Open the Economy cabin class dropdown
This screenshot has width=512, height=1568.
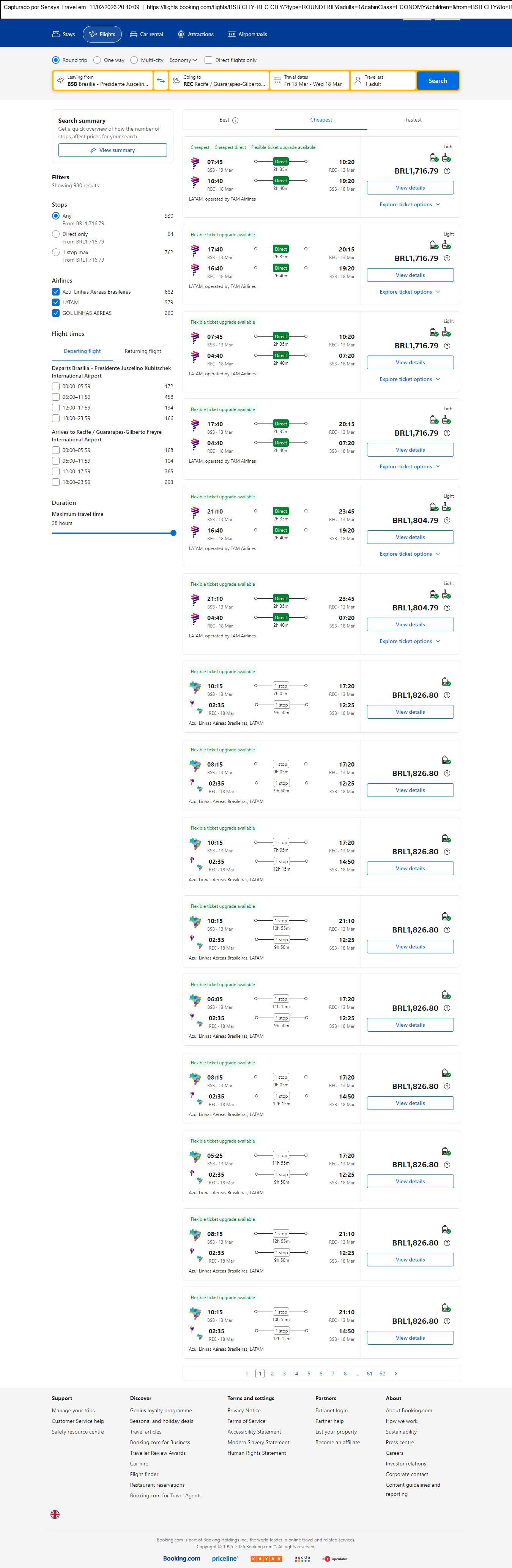pos(183,60)
